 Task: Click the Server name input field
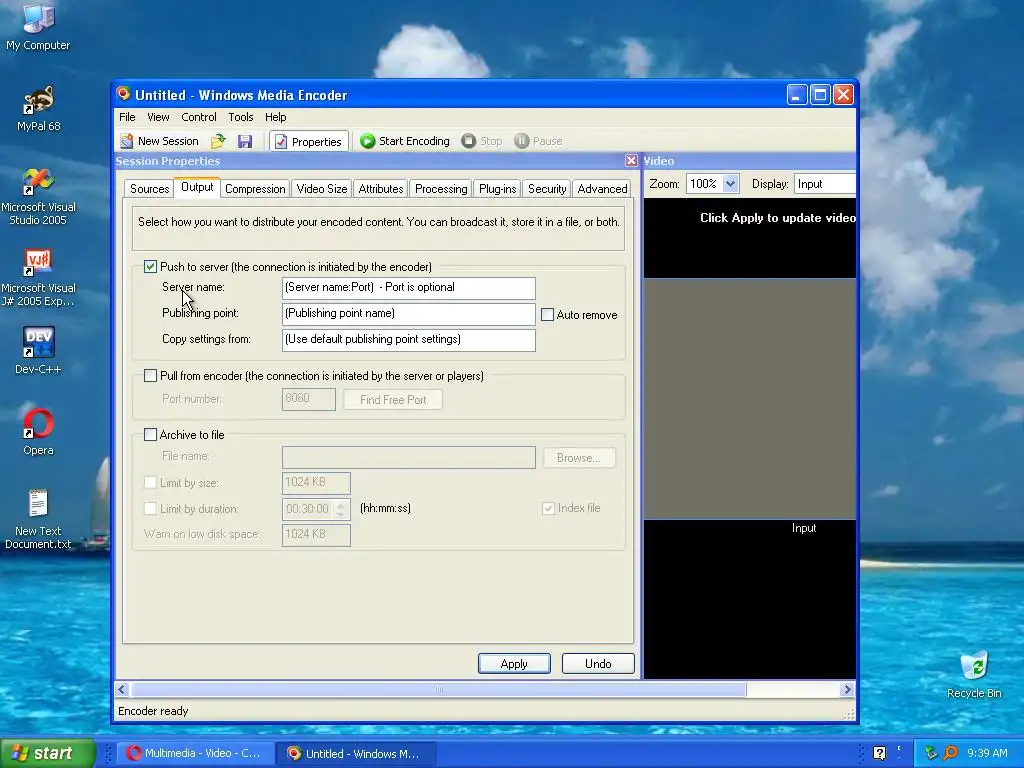(409, 288)
